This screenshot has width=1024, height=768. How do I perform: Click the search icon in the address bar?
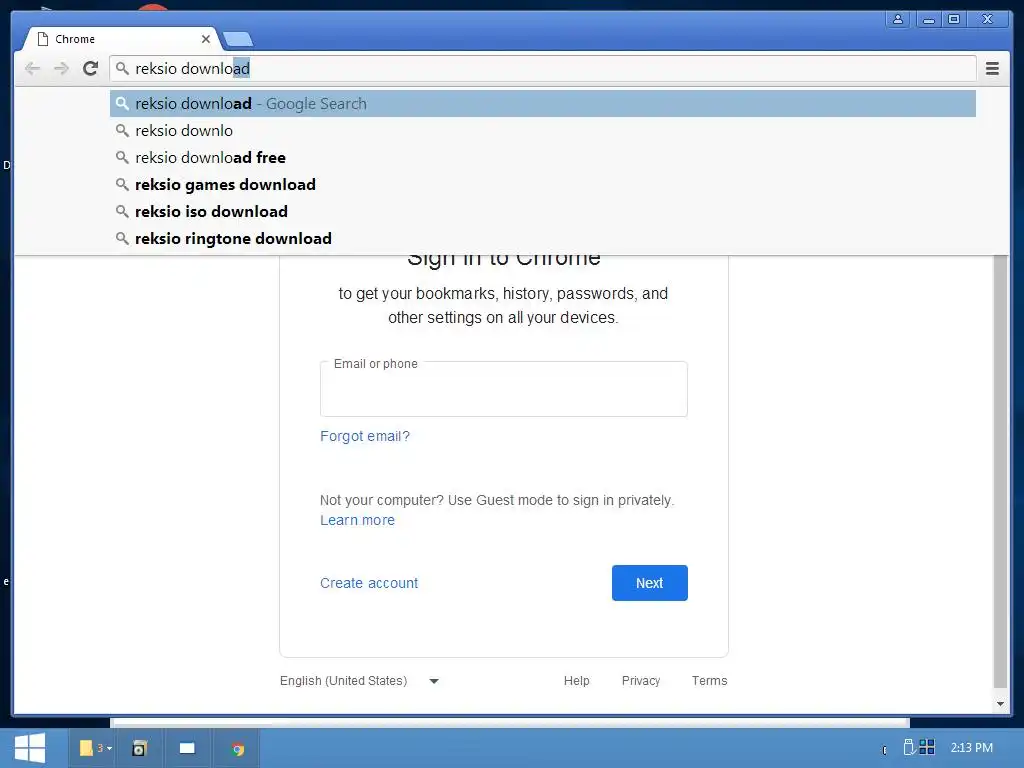click(122, 68)
